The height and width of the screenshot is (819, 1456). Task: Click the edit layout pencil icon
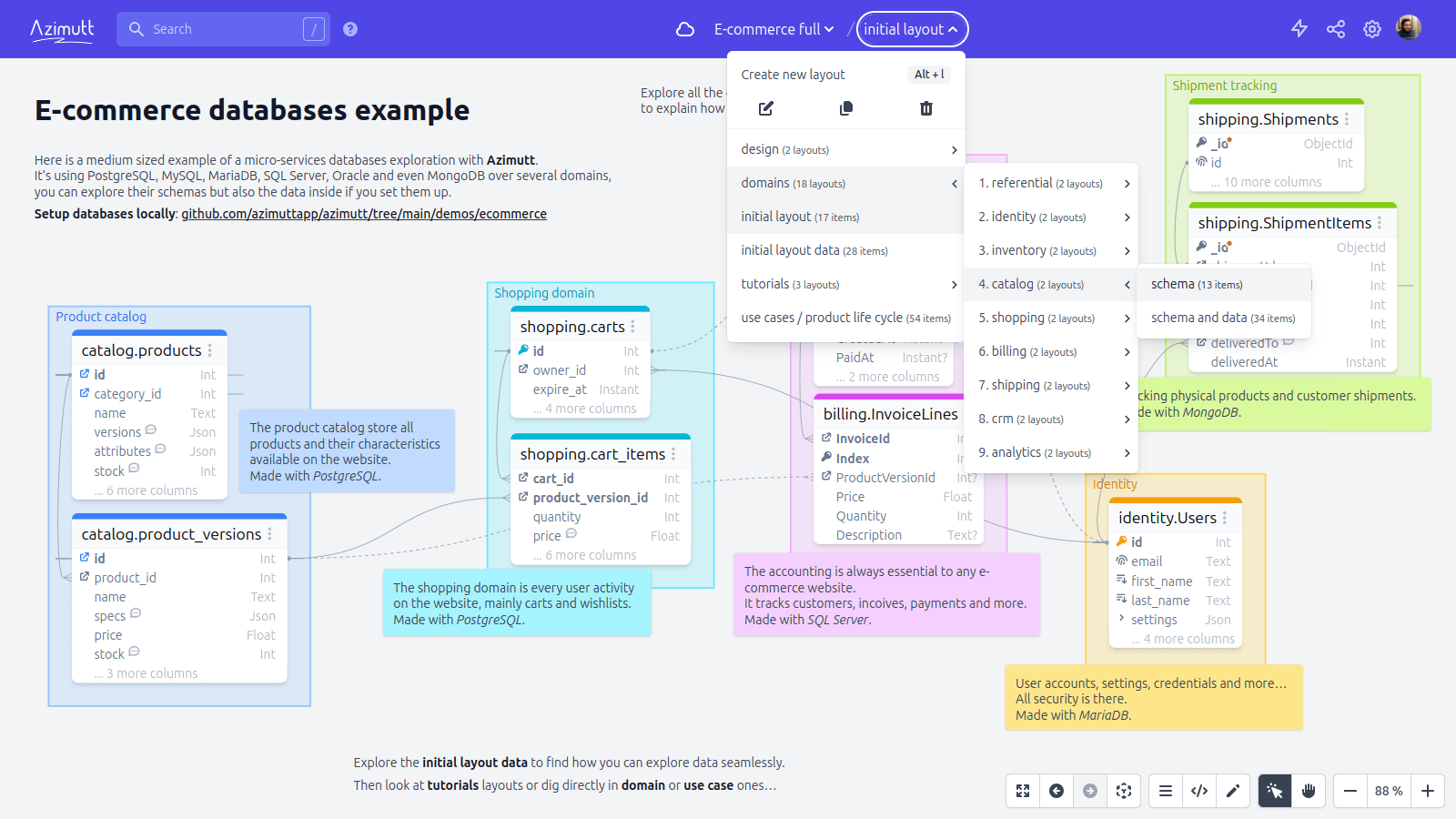pyautogui.click(x=766, y=108)
